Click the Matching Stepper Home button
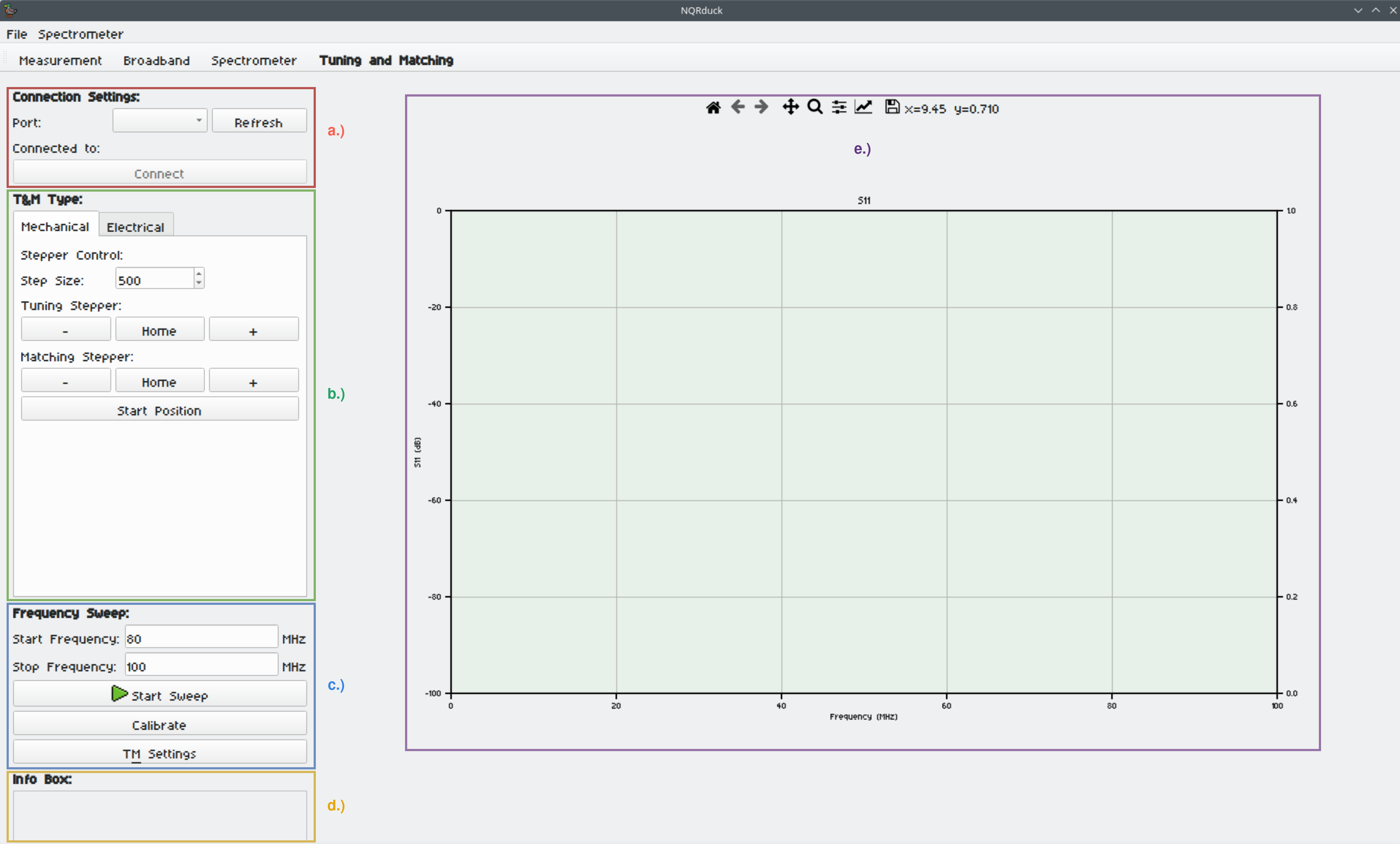Screen dimensions: 1400x844 point(159,381)
